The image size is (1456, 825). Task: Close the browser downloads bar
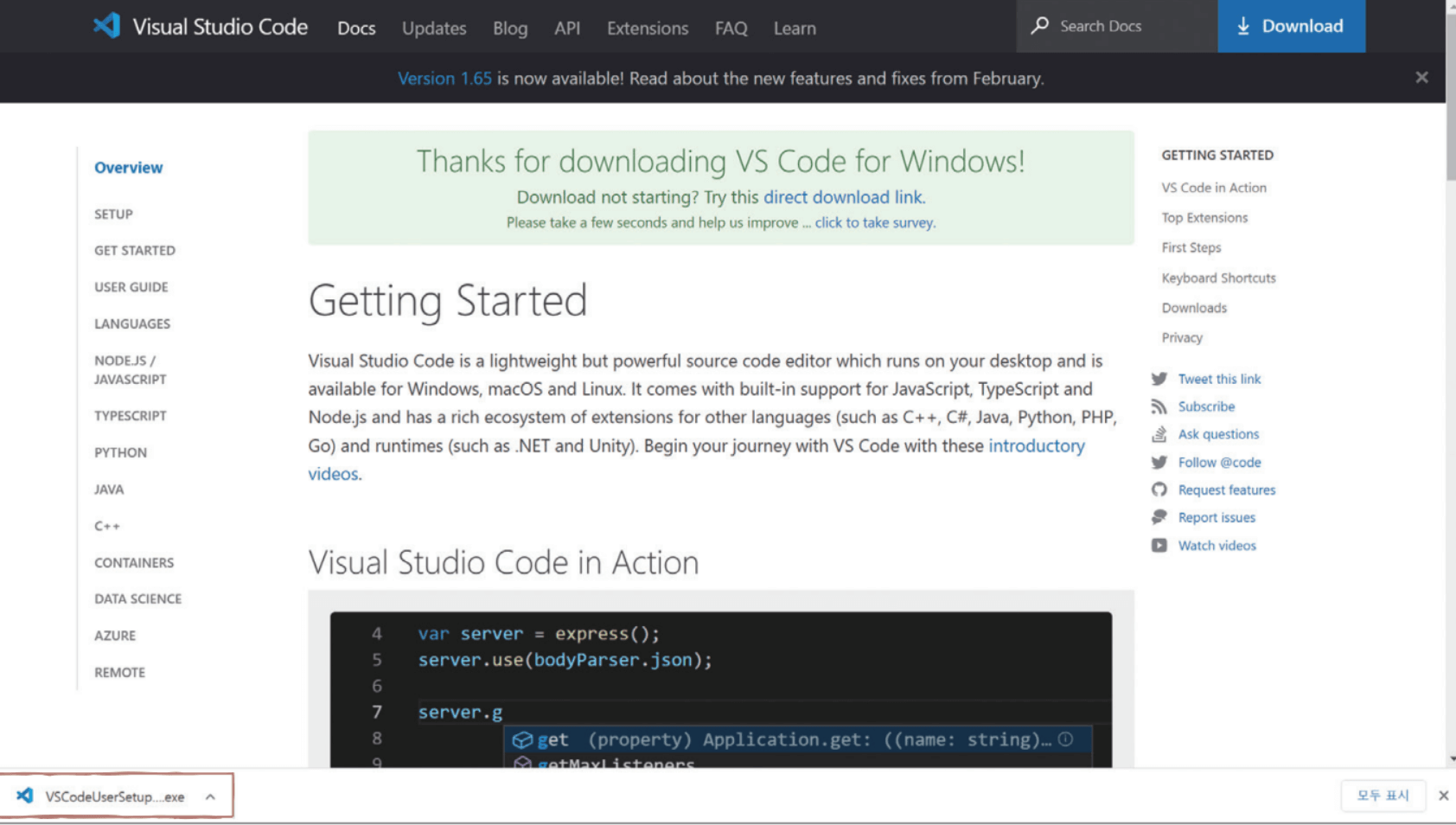1443,796
